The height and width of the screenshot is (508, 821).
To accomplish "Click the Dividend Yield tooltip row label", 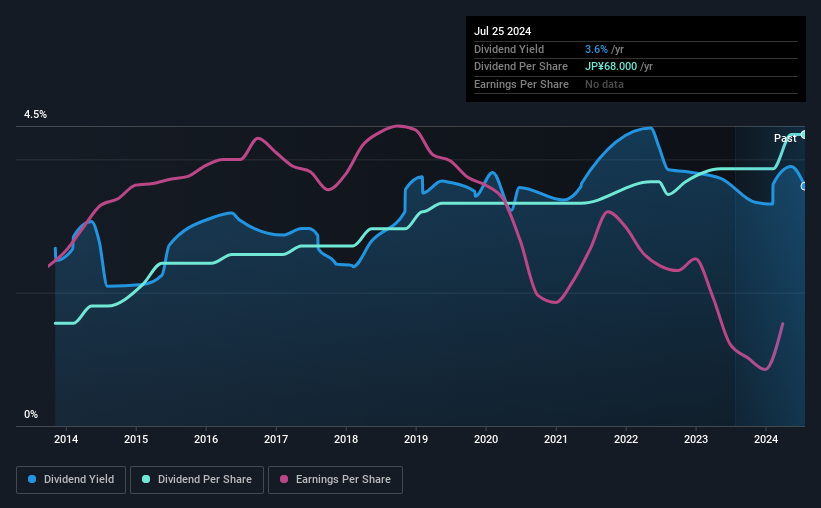I will pos(509,49).
